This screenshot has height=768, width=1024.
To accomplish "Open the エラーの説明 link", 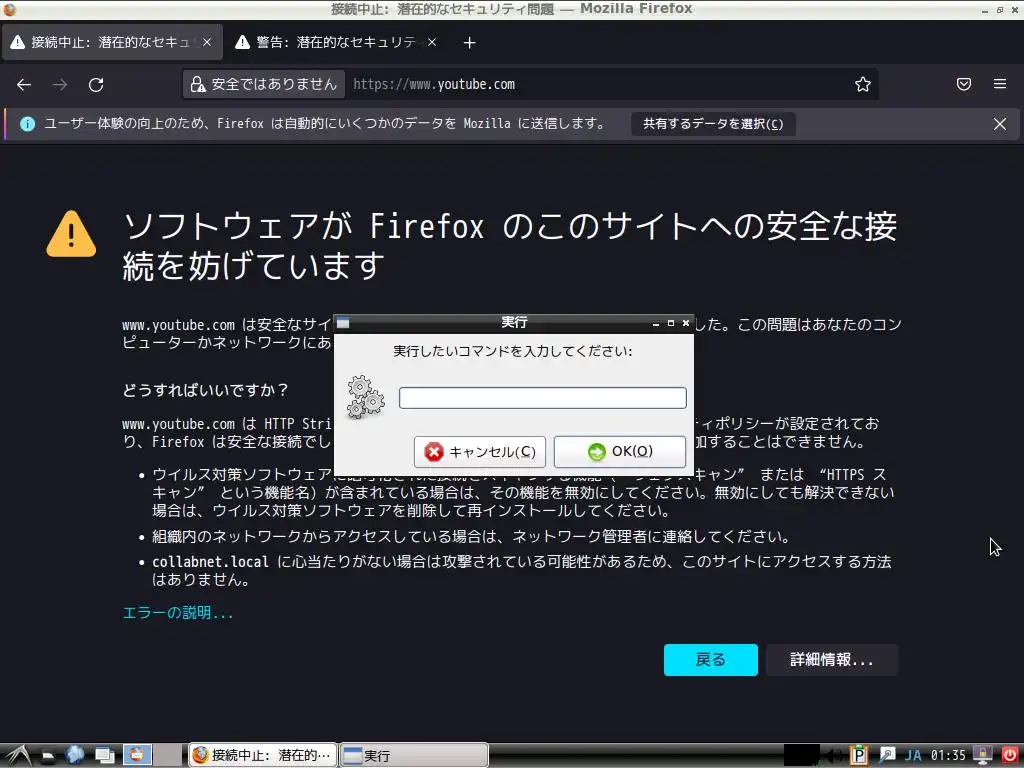I will coord(178,613).
